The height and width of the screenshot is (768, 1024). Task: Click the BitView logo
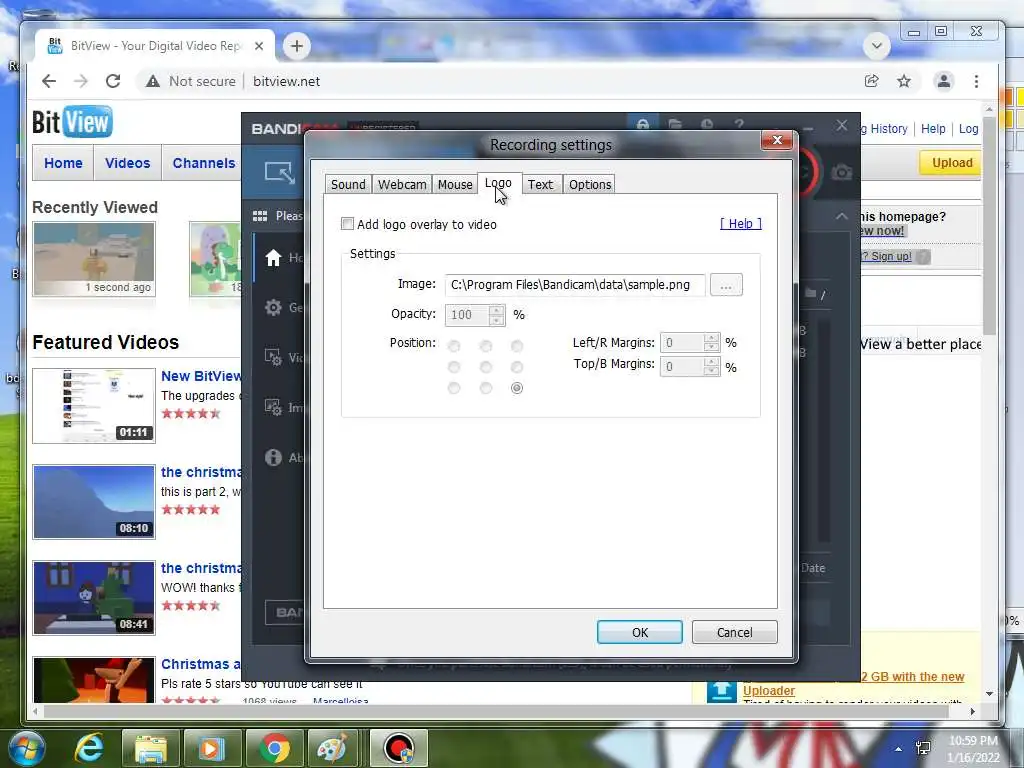(72, 121)
